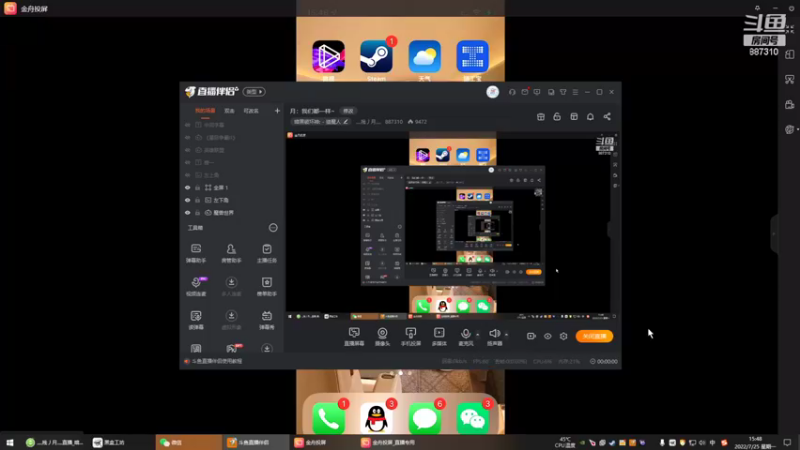
Task: Select the third scene tab
Action: coord(251,111)
